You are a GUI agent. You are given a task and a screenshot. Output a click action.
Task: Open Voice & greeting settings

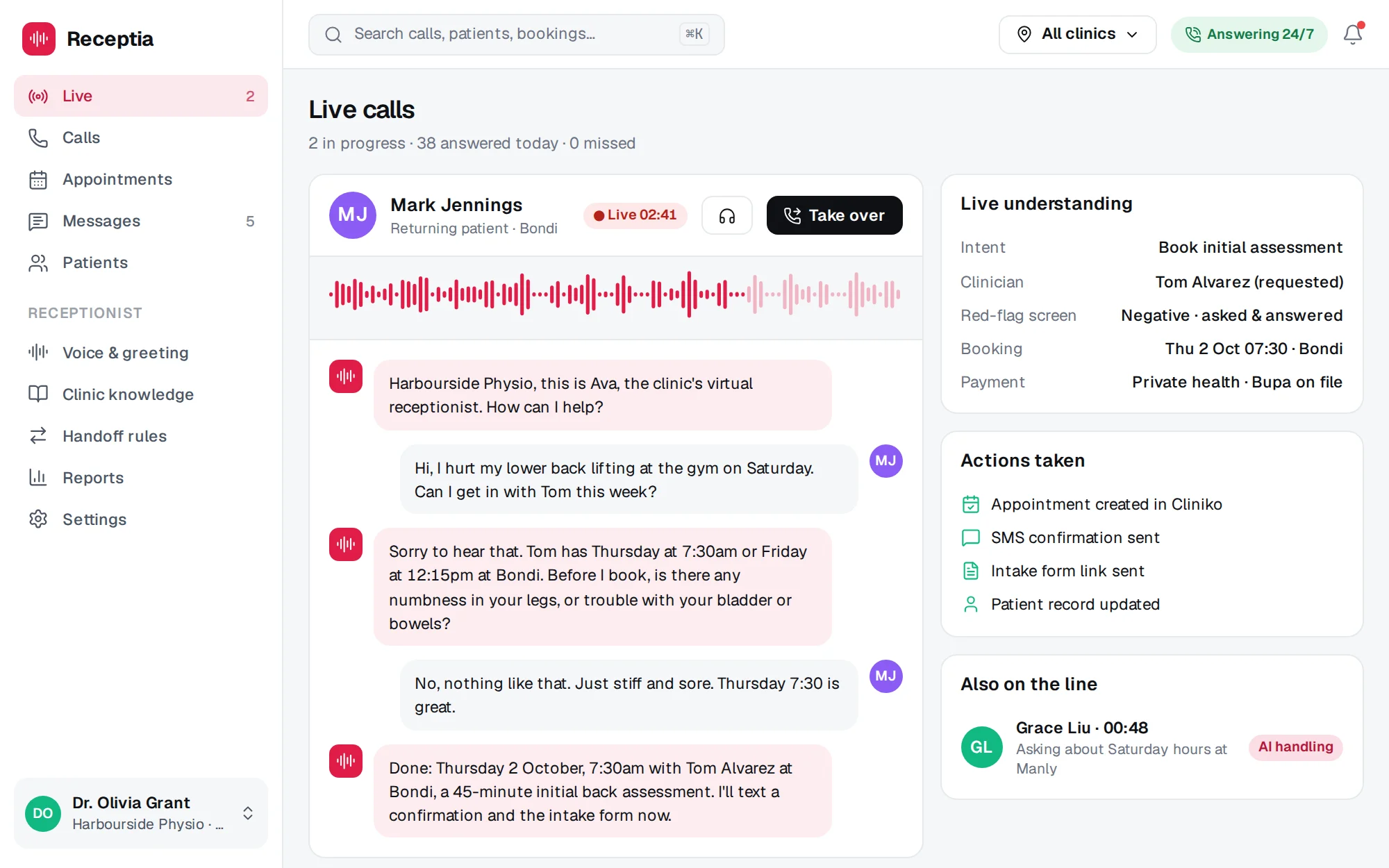[141, 353]
